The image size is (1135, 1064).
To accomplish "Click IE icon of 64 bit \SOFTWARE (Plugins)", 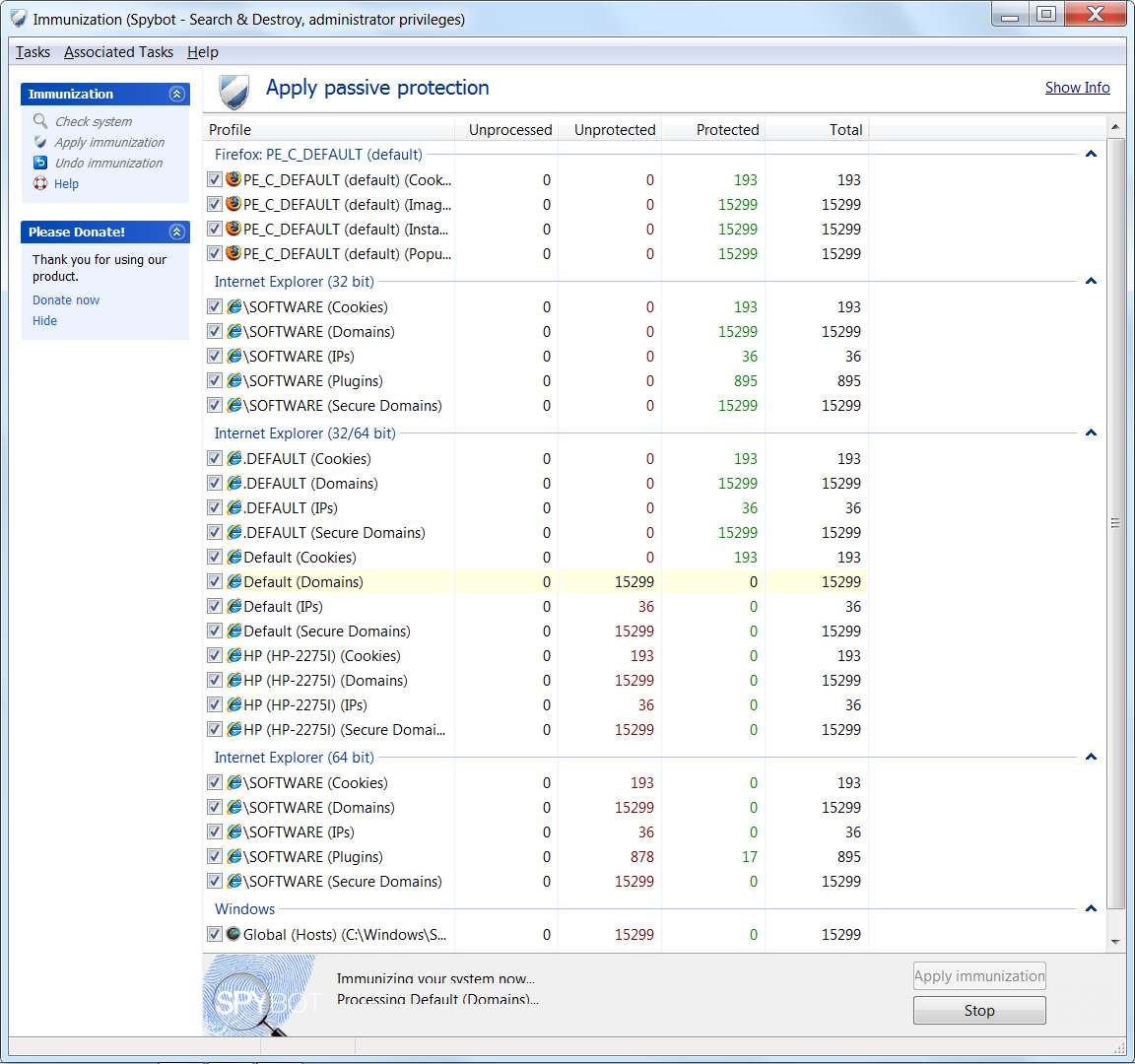I will point(234,856).
